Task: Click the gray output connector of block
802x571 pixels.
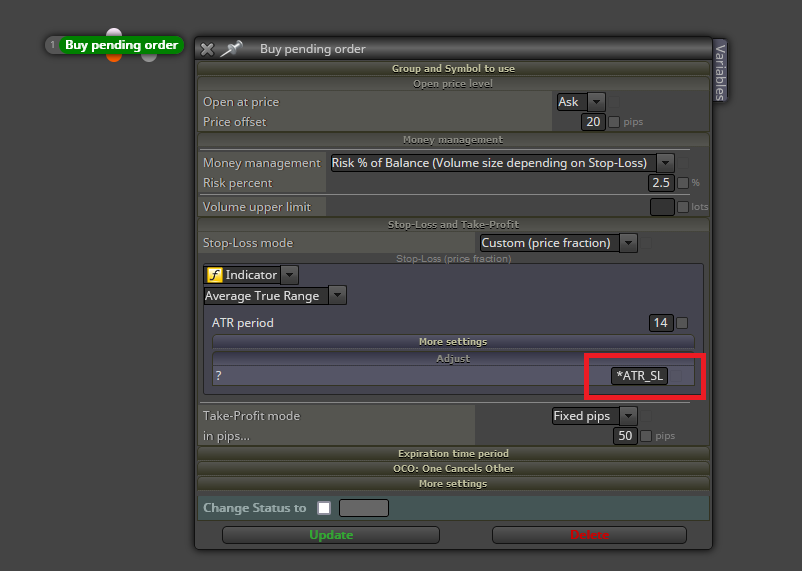Action: (149, 57)
